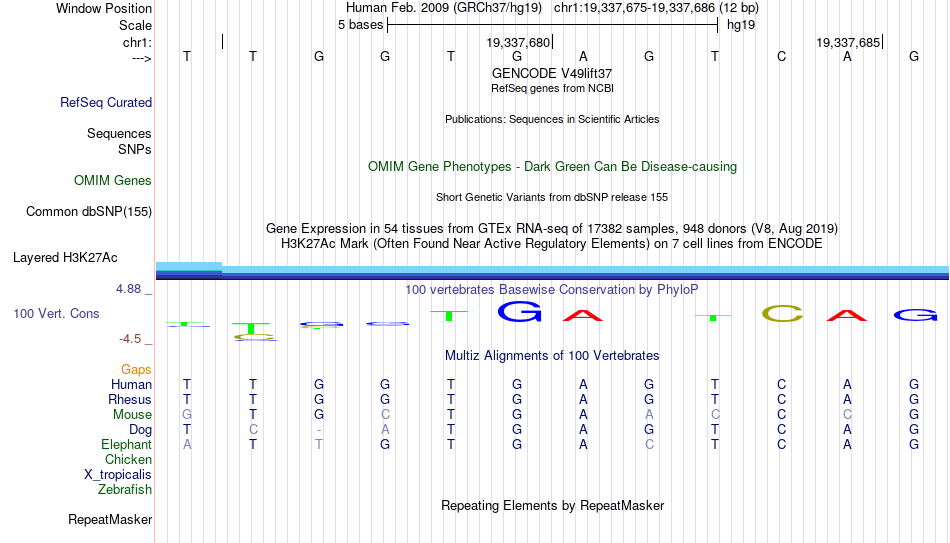Select the Window Position label
Screen dimensions: 950x543
104,8
